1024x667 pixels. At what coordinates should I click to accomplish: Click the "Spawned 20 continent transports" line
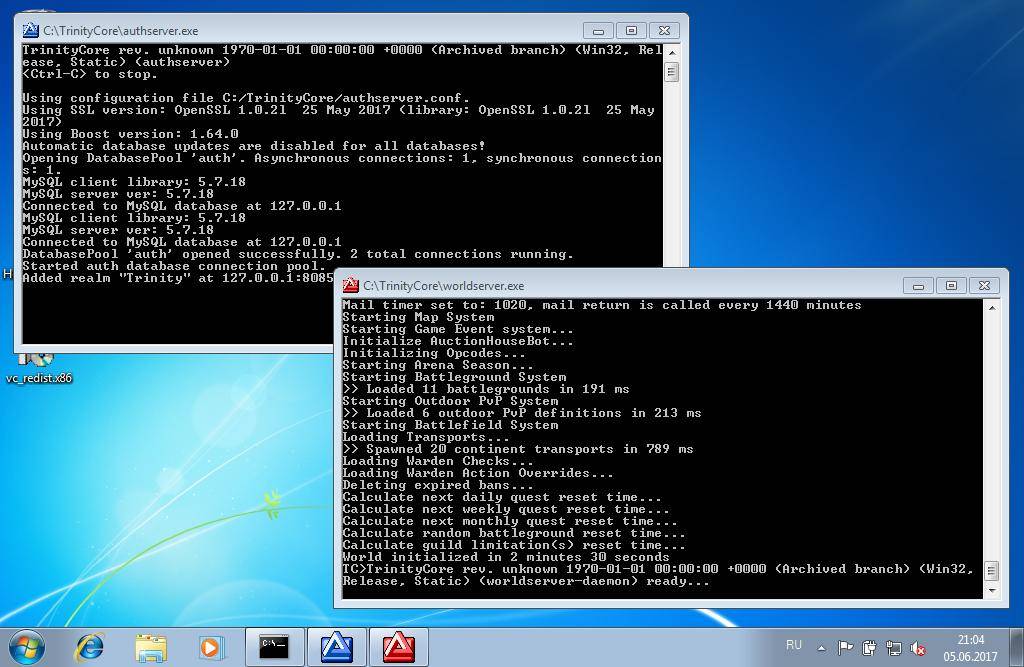coord(519,449)
